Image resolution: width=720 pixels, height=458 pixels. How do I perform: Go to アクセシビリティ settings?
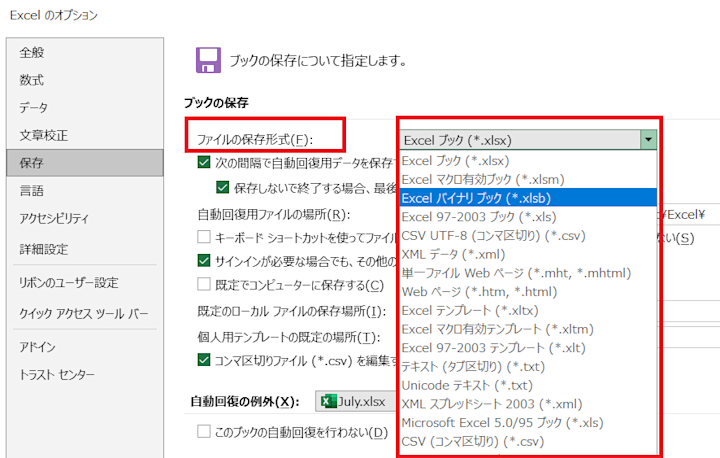click(84, 218)
